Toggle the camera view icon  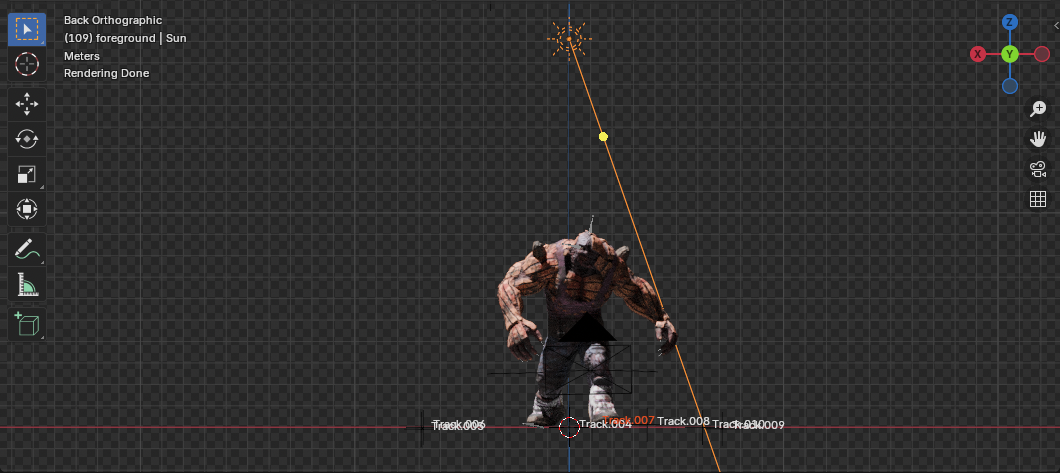[x=1038, y=169]
